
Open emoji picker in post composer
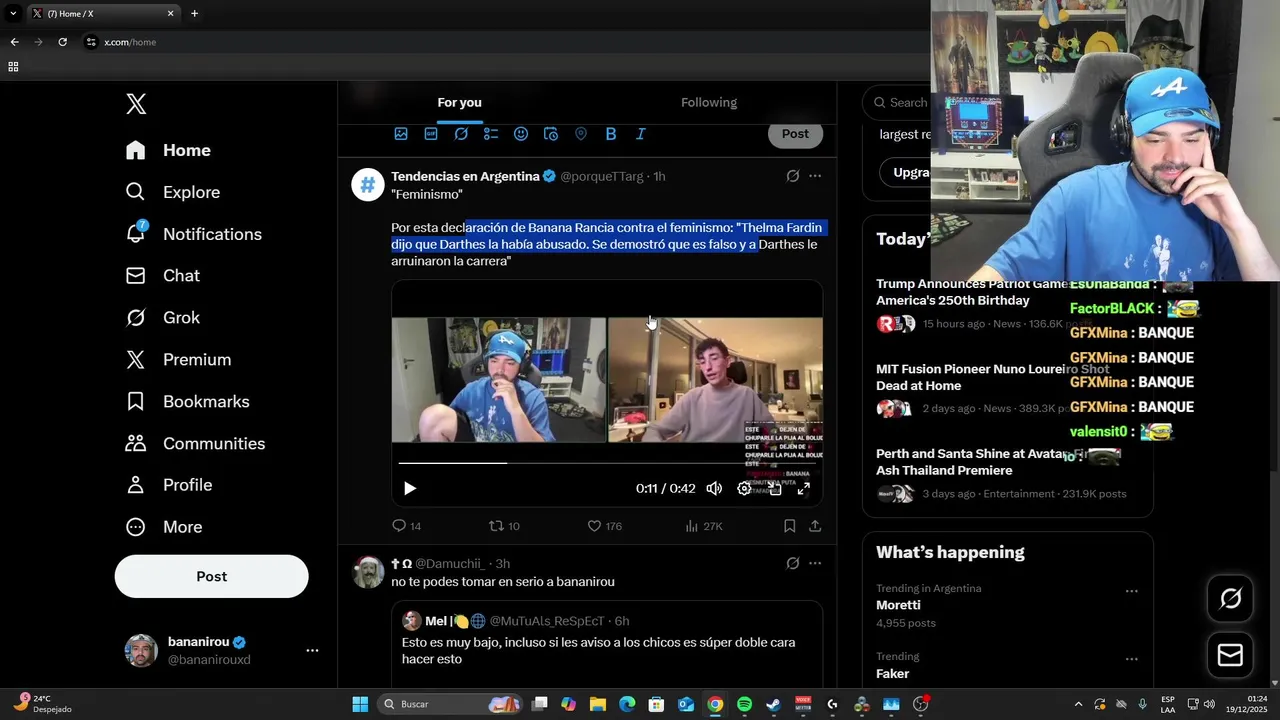[x=521, y=134]
